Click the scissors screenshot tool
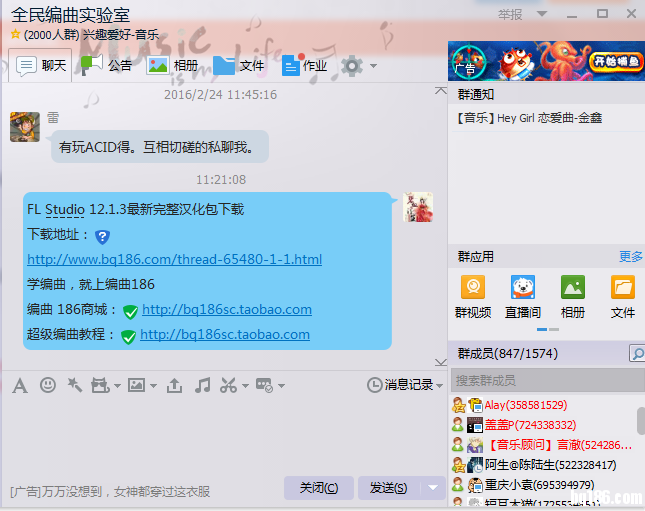This screenshot has width=645, height=511. point(228,386)
